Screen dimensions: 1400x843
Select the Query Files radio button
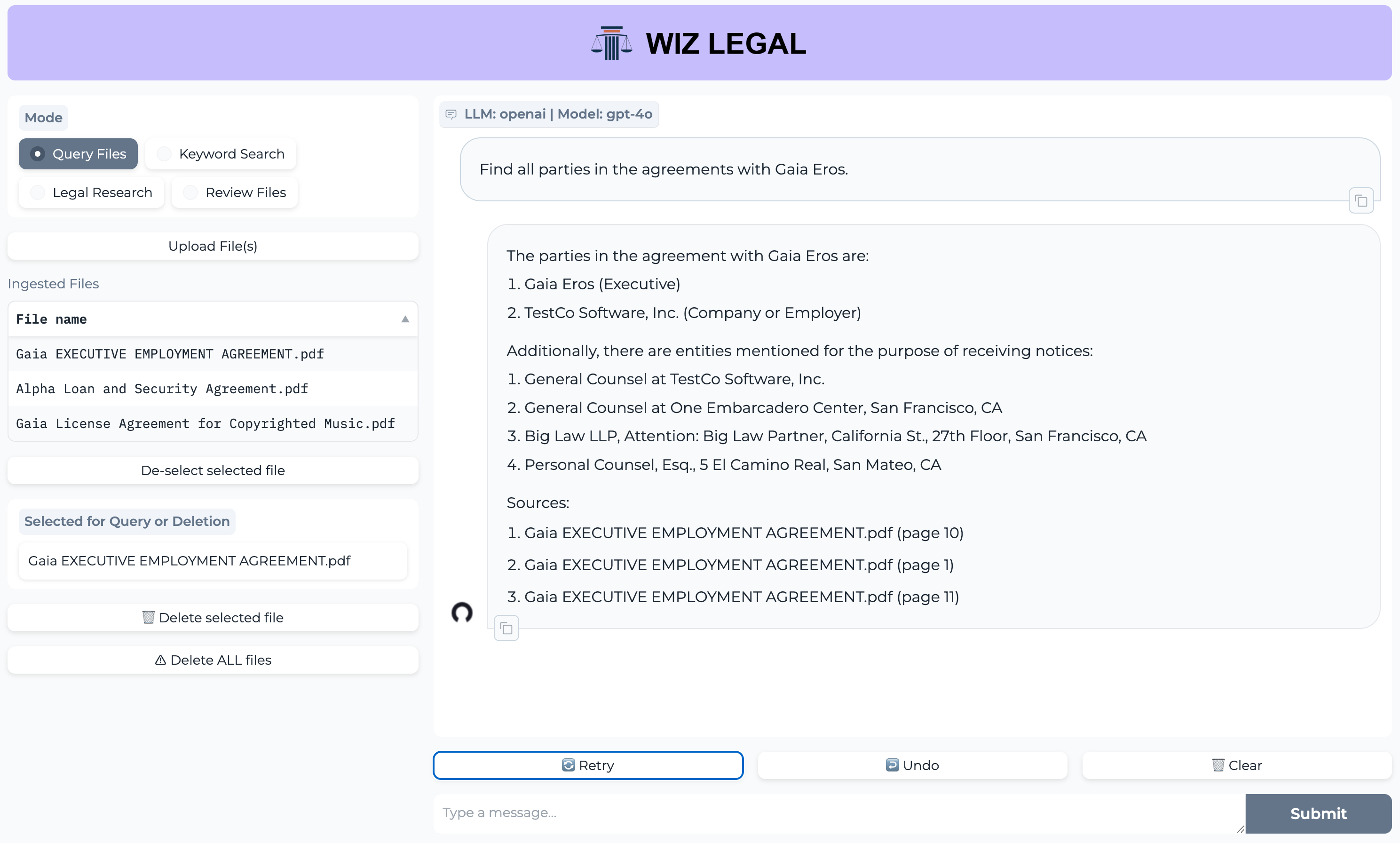[36, 153]
